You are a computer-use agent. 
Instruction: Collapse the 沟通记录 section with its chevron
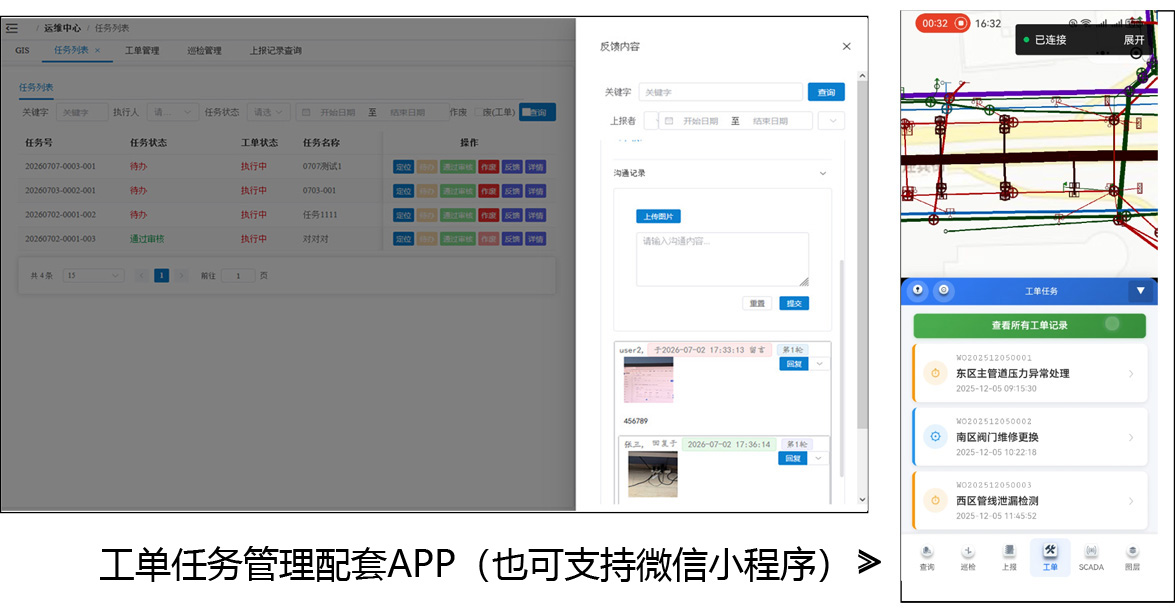[823, 173]
